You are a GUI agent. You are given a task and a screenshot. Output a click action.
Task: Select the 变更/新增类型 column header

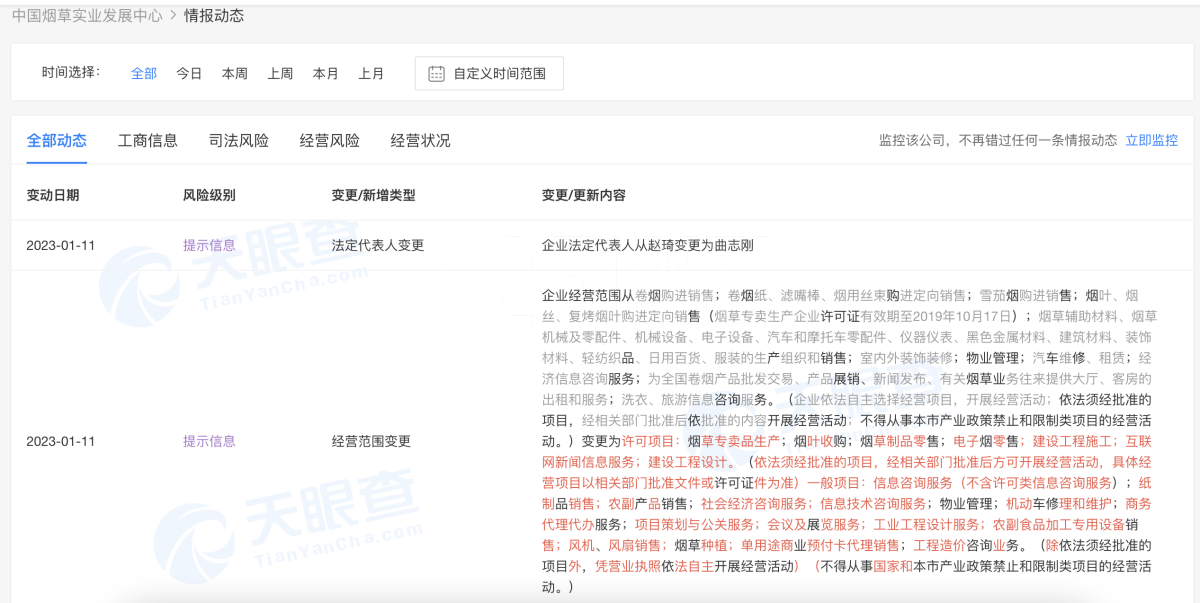(373, 195)
